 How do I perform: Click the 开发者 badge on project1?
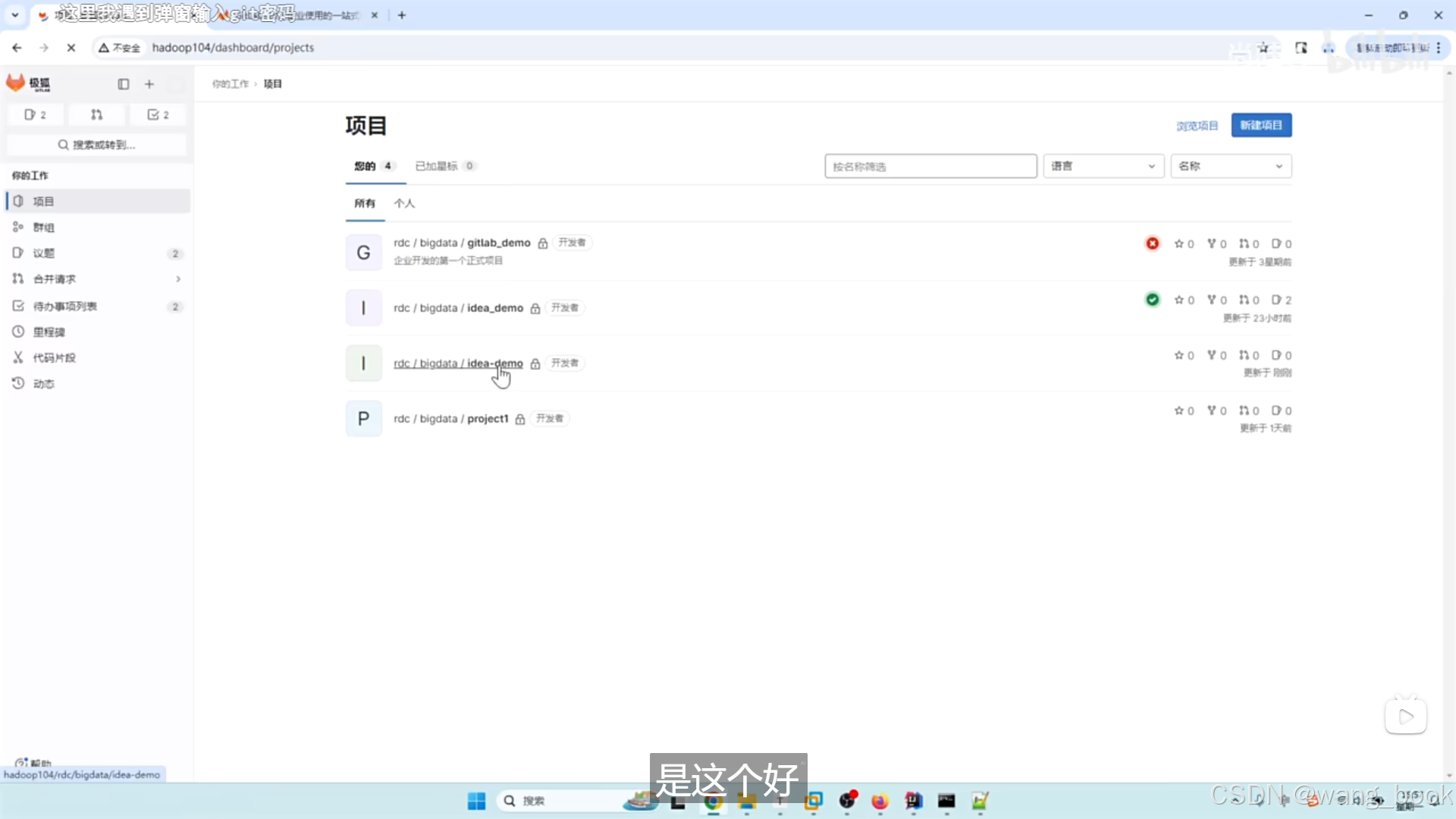point(550,419)
